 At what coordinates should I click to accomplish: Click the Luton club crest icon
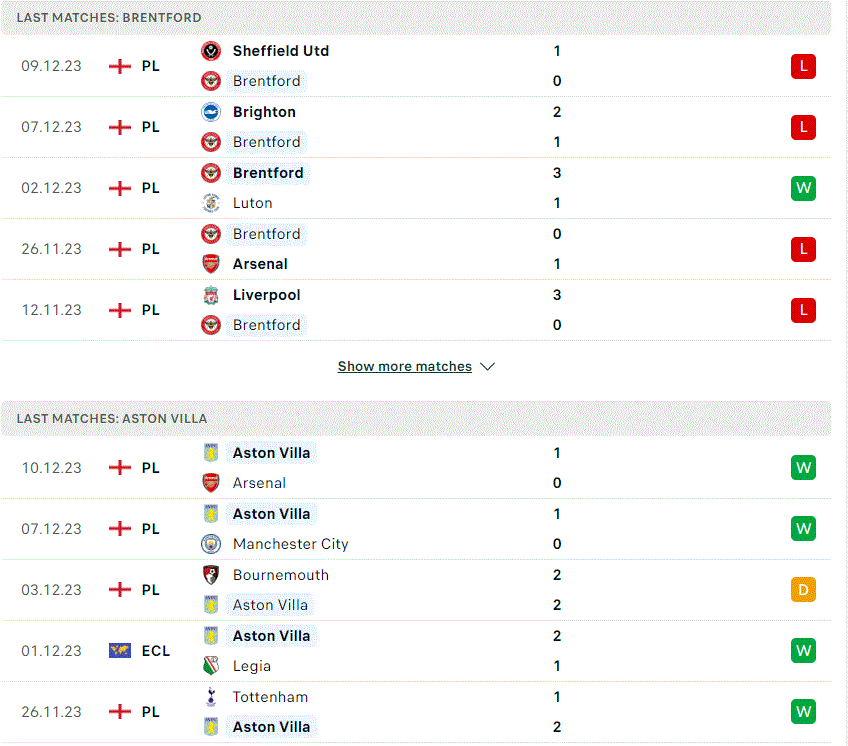click(x=211, y=203)
